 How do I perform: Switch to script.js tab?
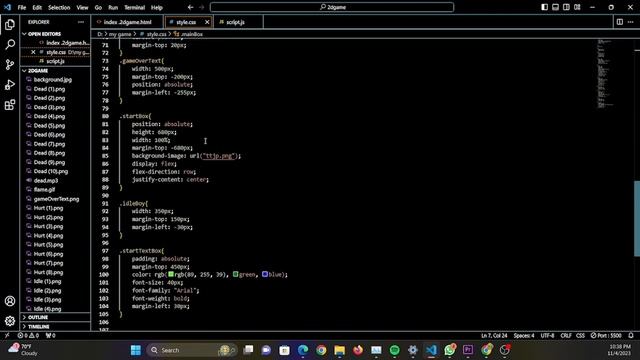click(x=236, y=22)
